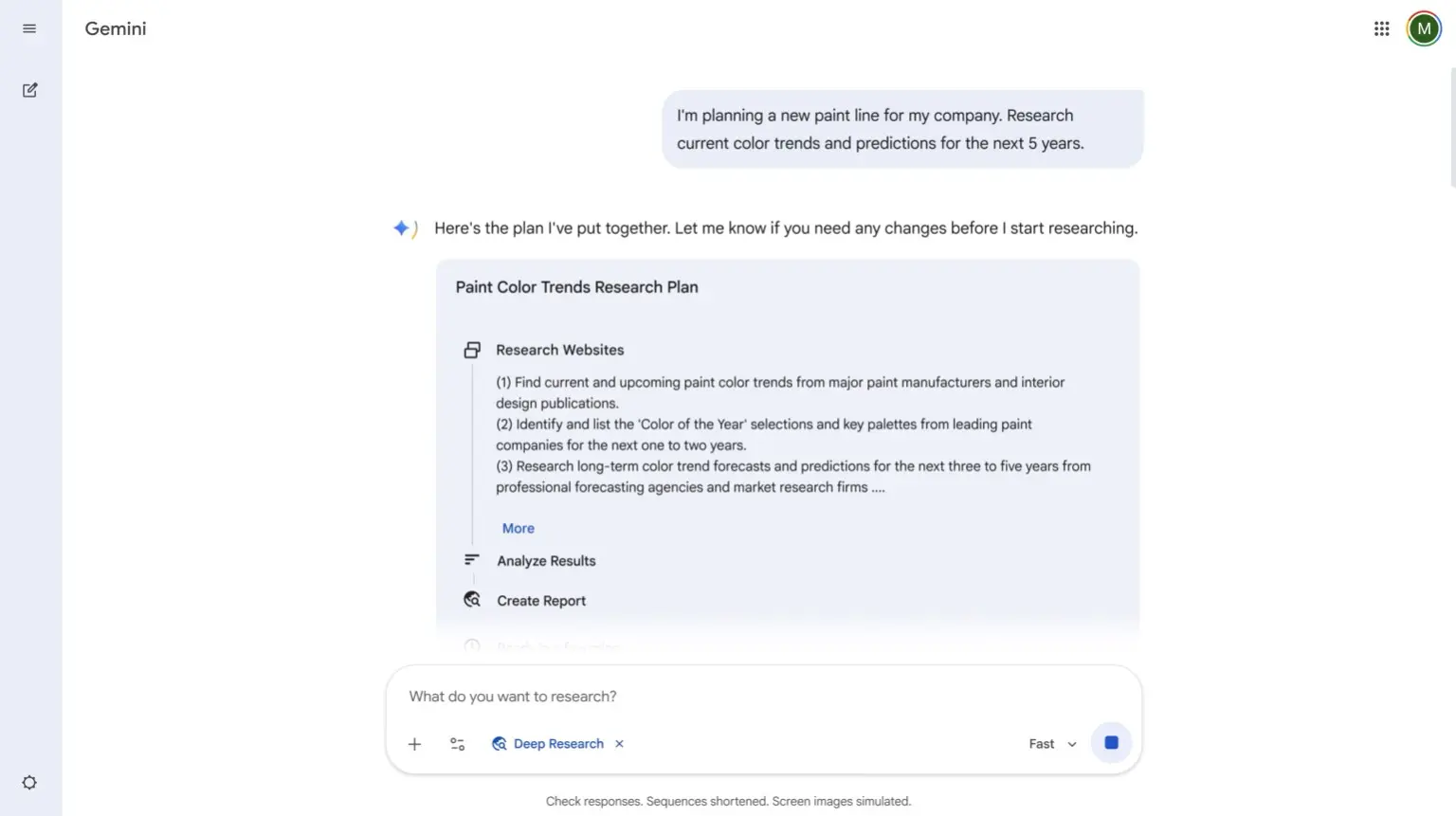Focus the What do you want to research field
Image resolution: width=1456 pixels, height=816 pixels.
click(763, 697)
